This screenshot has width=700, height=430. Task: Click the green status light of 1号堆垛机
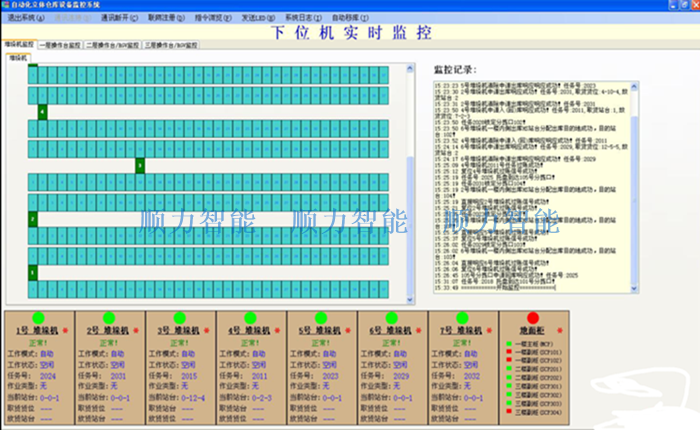tap(38, 318)
